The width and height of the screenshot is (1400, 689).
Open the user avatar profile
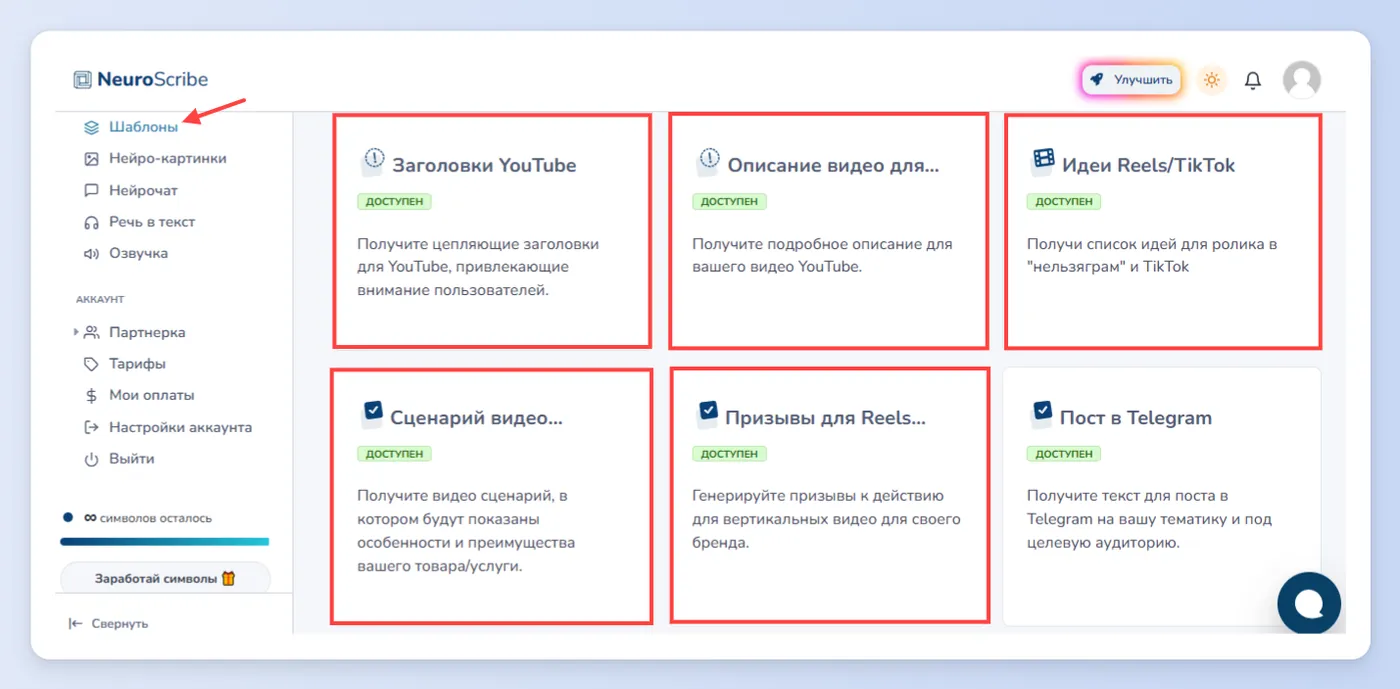pos(1301,80)
